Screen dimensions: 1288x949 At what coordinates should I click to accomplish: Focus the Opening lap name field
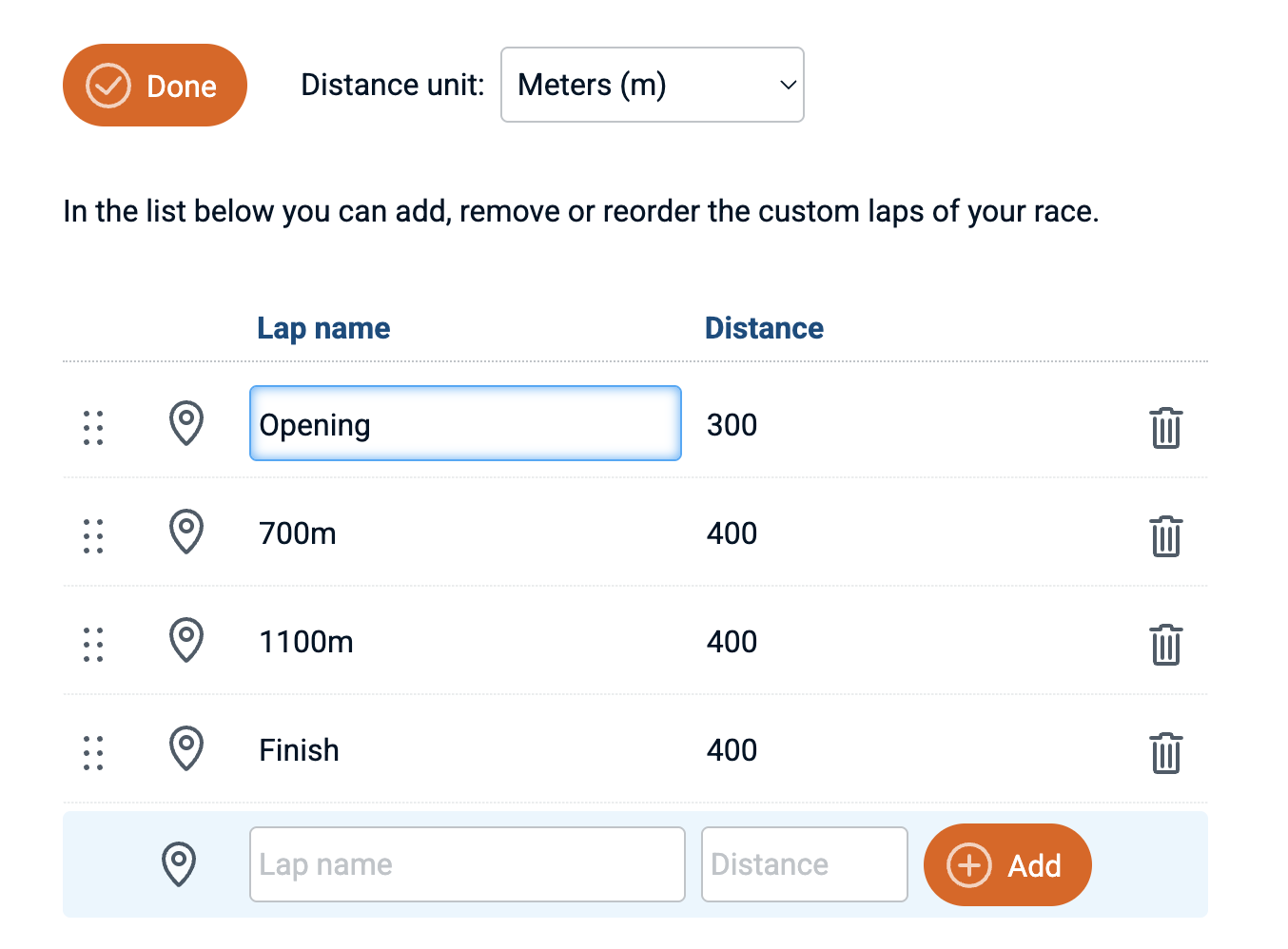[465, 424]
